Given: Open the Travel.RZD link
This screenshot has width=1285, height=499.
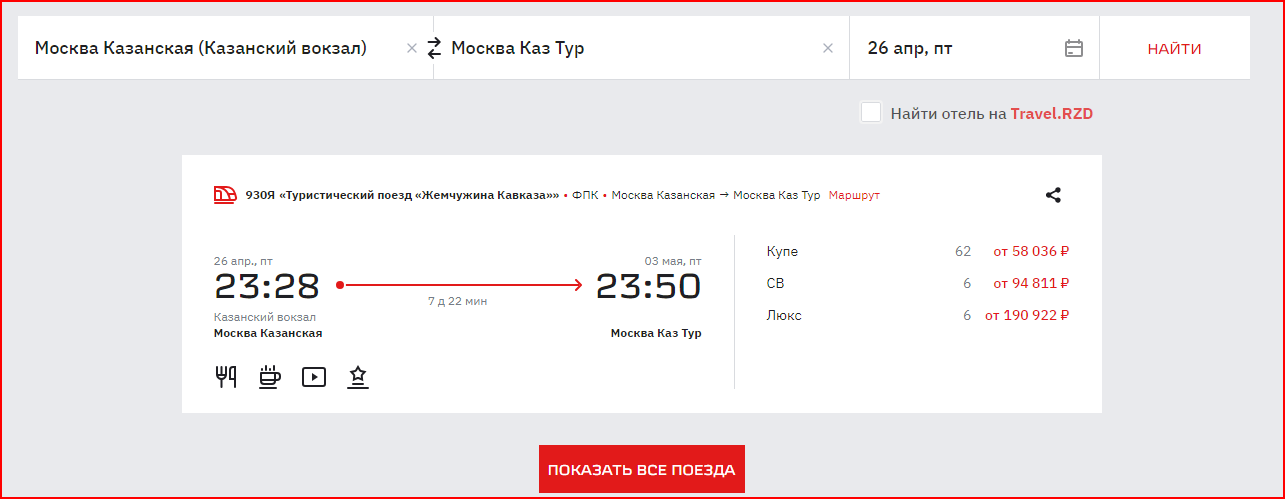Looking at the screenshot, I should point(1052,114).
